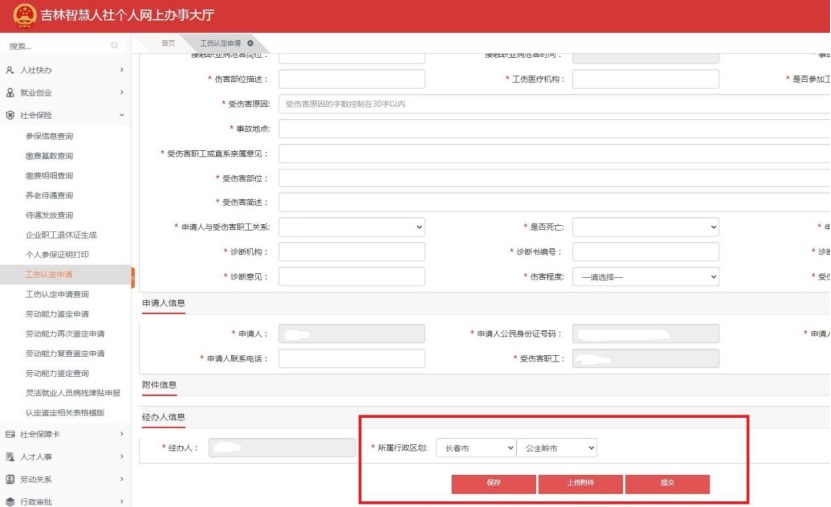Viewport: 831px width, 507px height.
Task: Expand the 劳动关系 menu chevron
Action: pos(121,479)
